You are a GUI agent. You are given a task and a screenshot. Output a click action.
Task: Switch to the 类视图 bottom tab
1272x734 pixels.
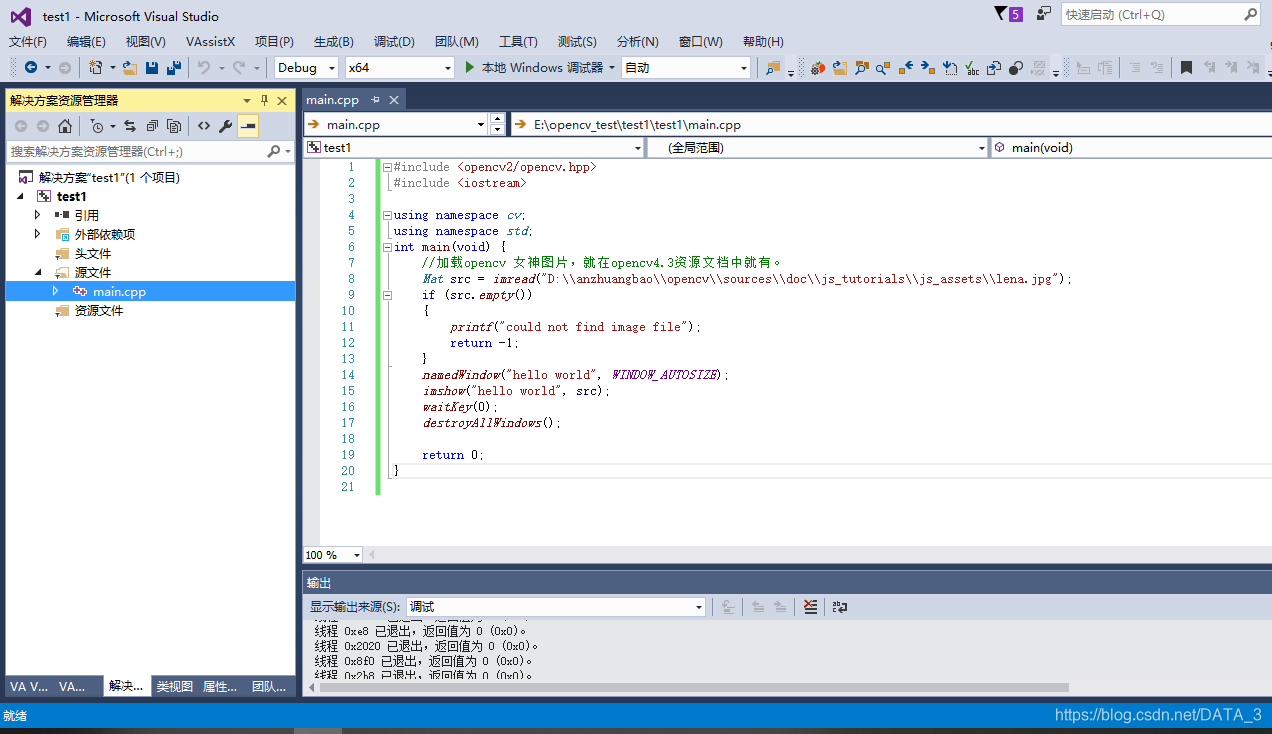pyautogui.click(x=175, y=686)
